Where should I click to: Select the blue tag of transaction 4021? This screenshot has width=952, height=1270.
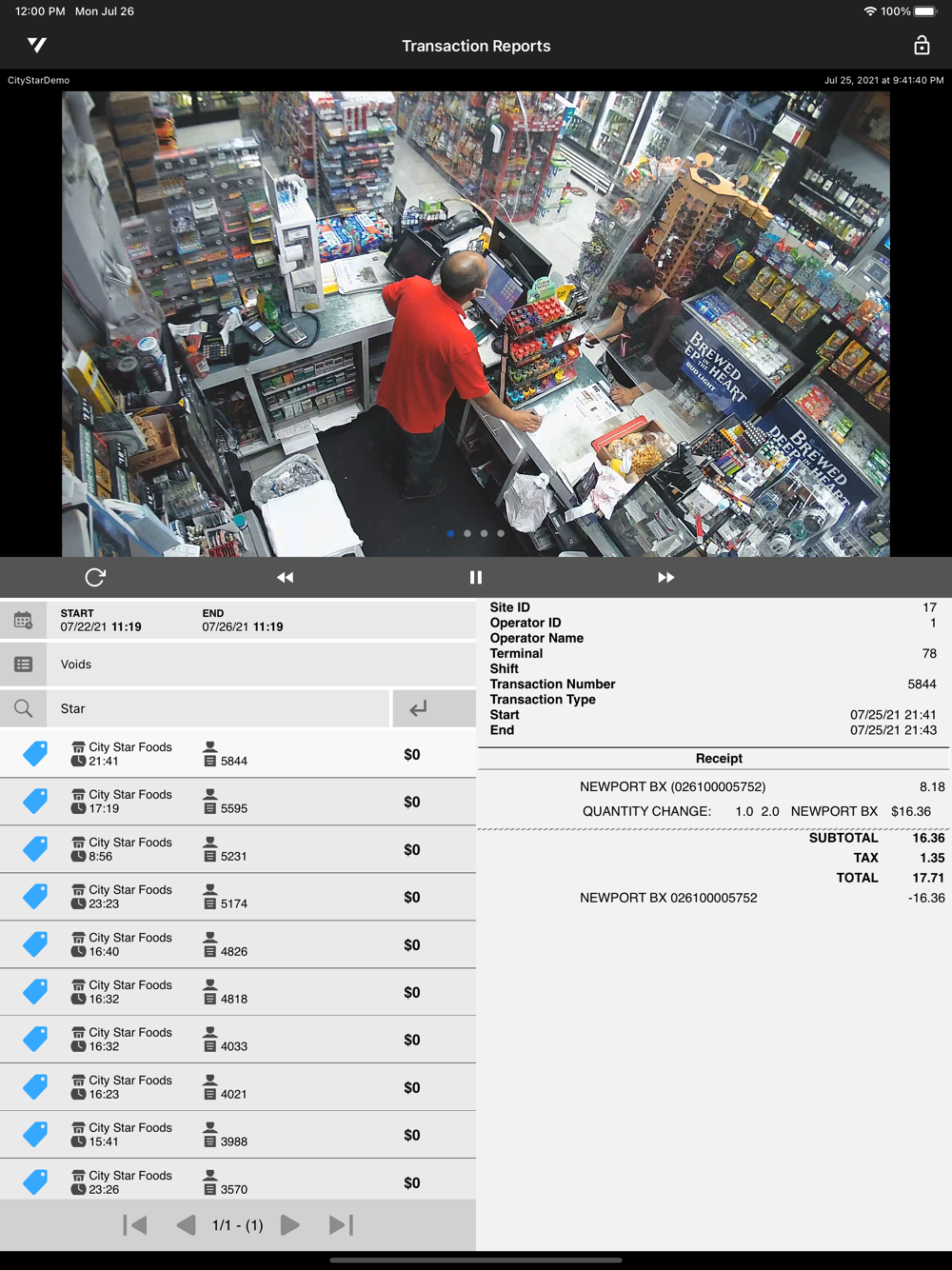(x=35, y=1087)
